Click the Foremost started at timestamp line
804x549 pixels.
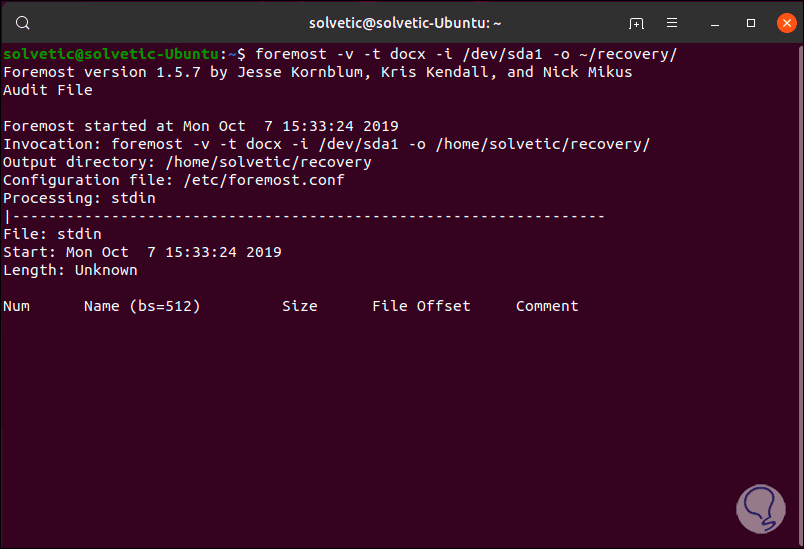click(200, 126)
